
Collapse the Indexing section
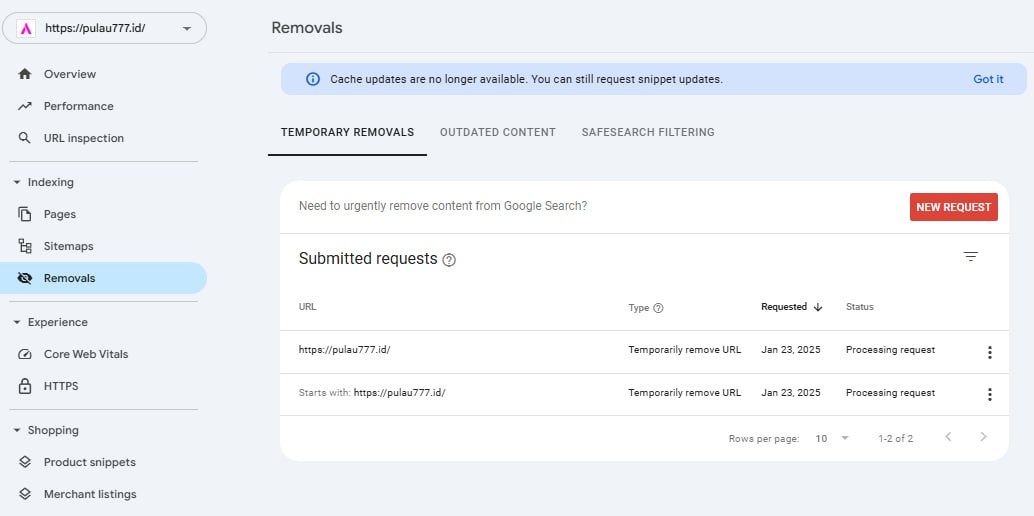pyautogui.click(x=17, y=182)
